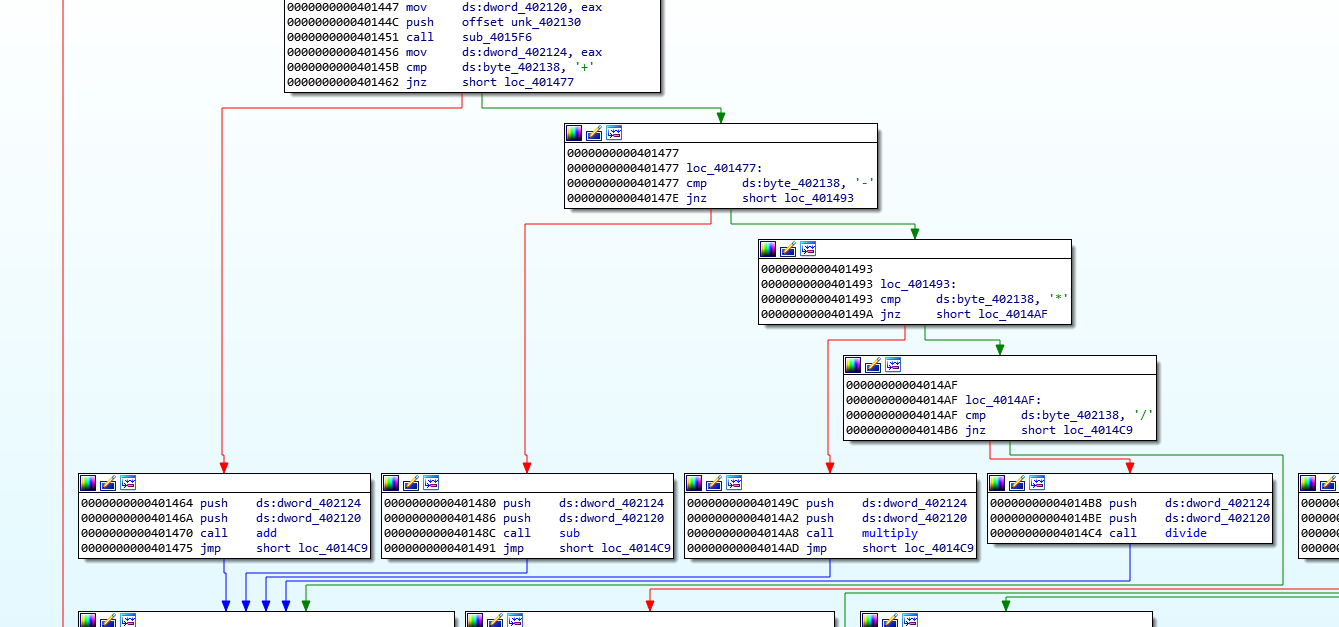Screen dimensions: 1339x627
Task: Click the 'loc_401477:' label line
Action: (x=665, y=168)
